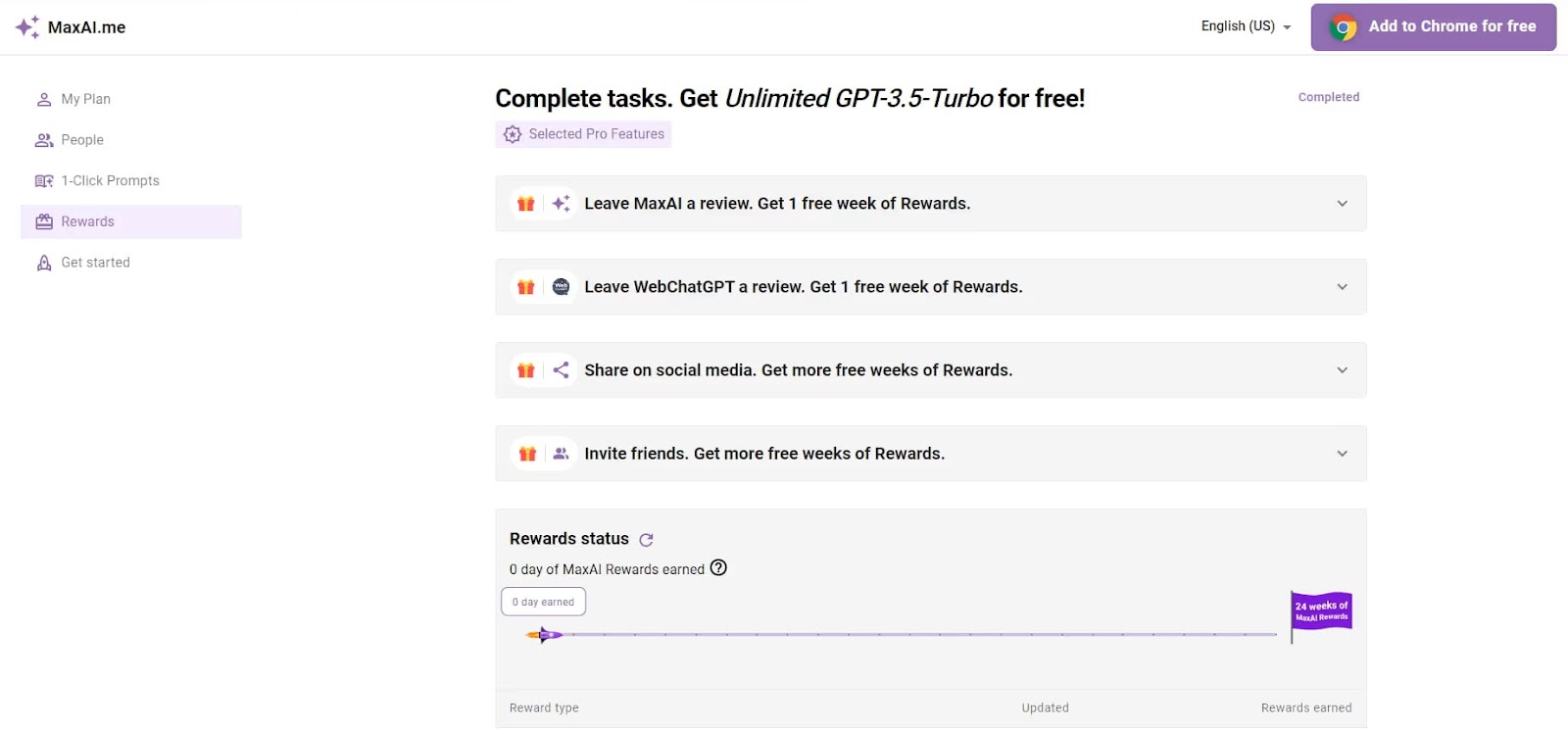Click the help question mark icon
This screenshot has height=729, width=1568.
[x=718, y=568]
